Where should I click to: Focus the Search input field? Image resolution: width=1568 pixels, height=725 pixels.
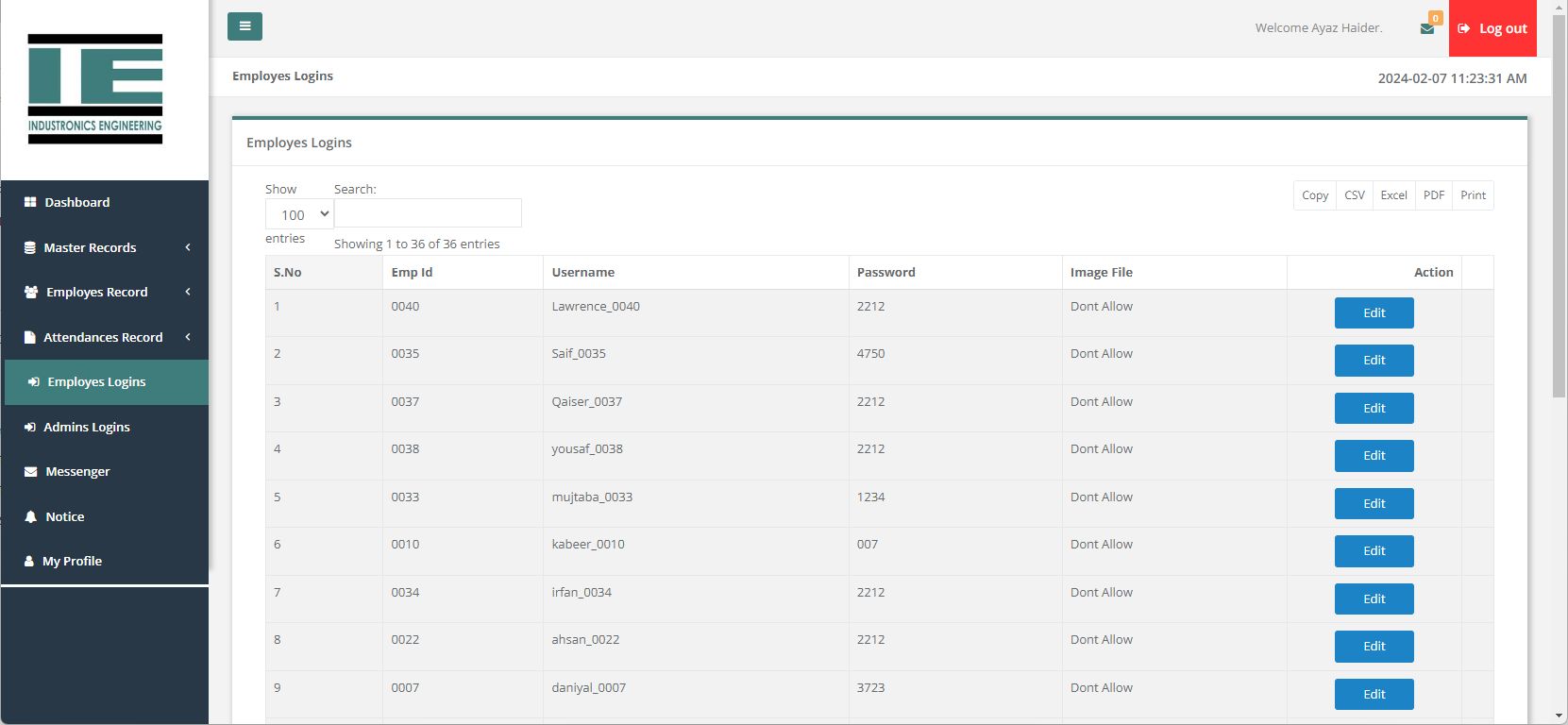click(x=428, y=213)
